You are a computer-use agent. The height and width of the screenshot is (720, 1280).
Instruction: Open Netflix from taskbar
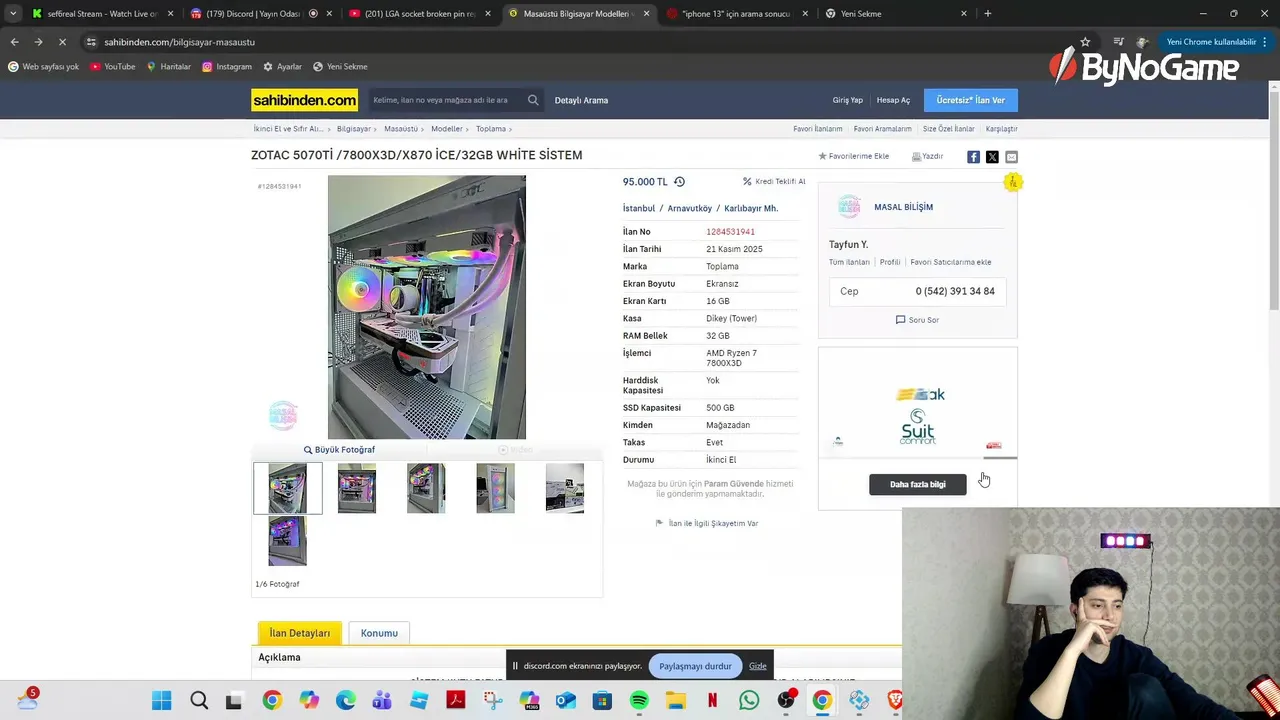coord(712,701)
